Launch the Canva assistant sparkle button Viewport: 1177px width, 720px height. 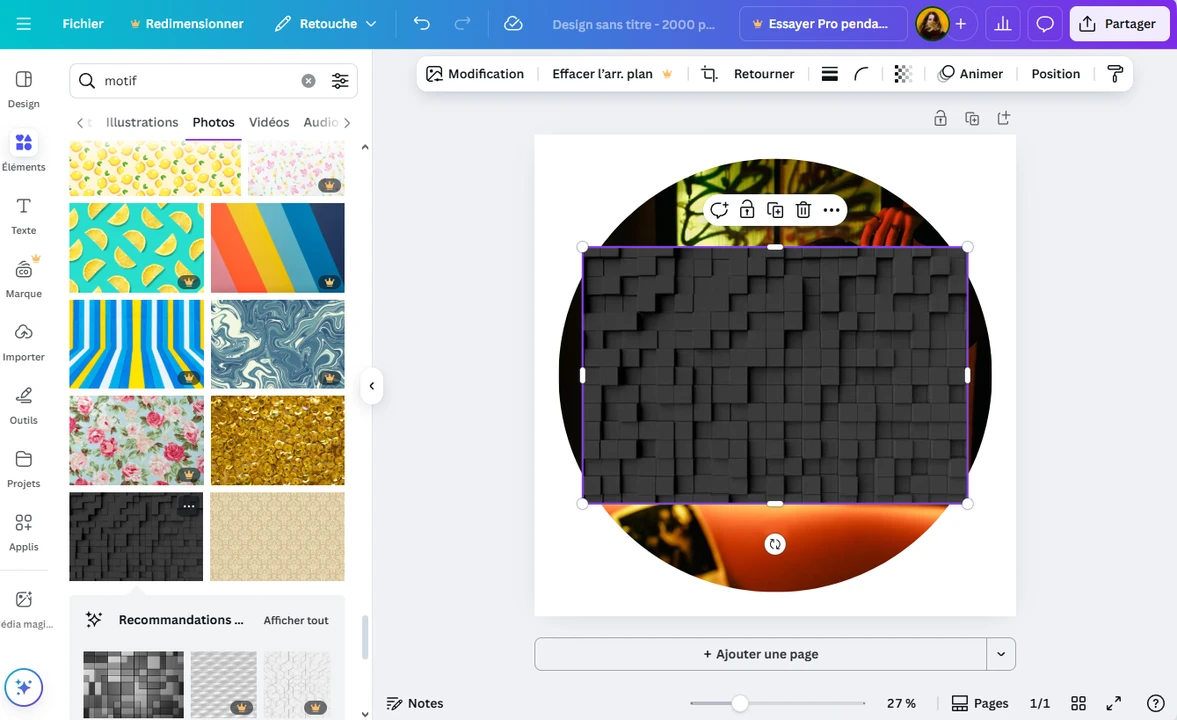coord(23,687)
